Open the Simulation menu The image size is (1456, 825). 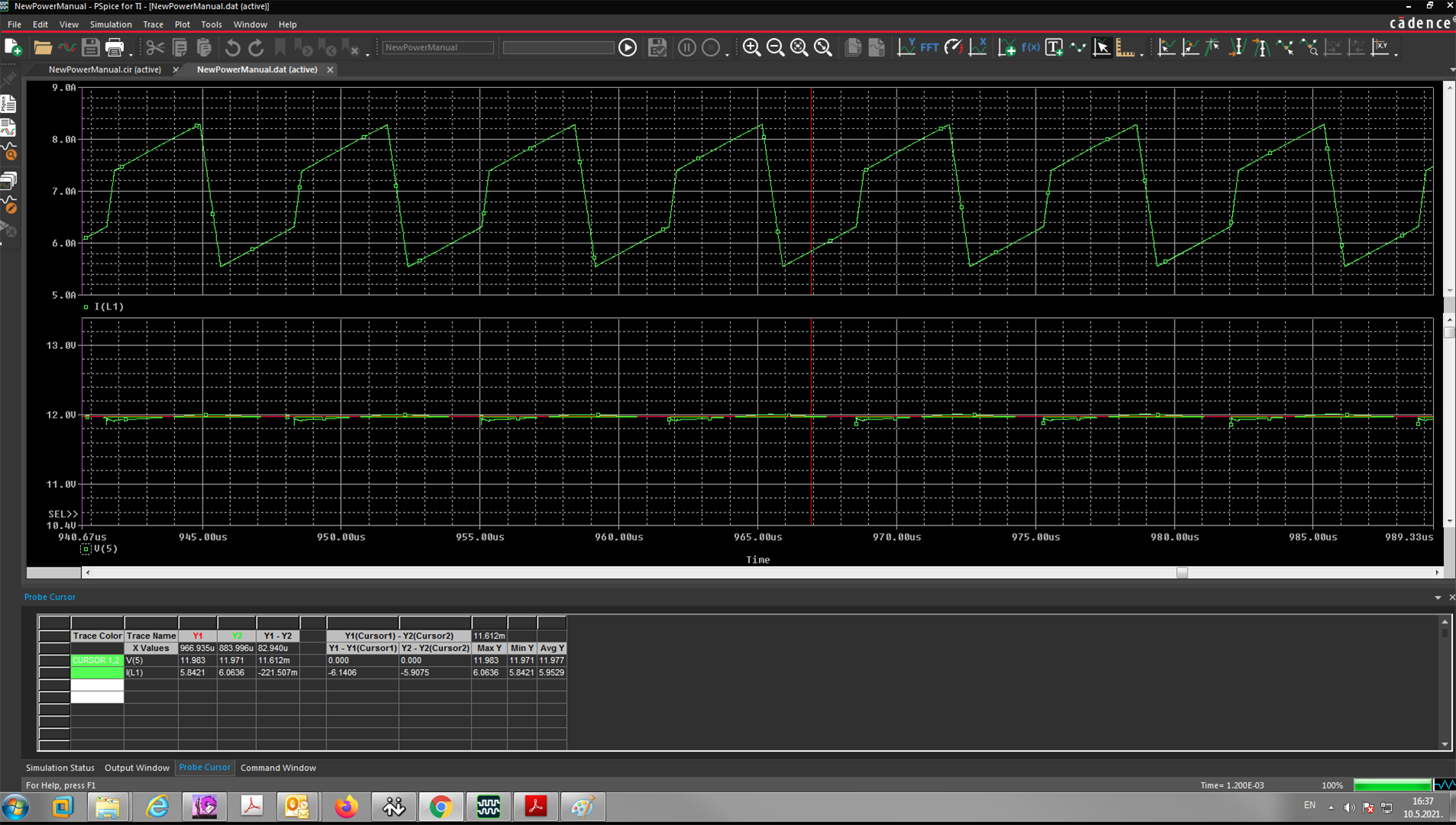(111, 24)
